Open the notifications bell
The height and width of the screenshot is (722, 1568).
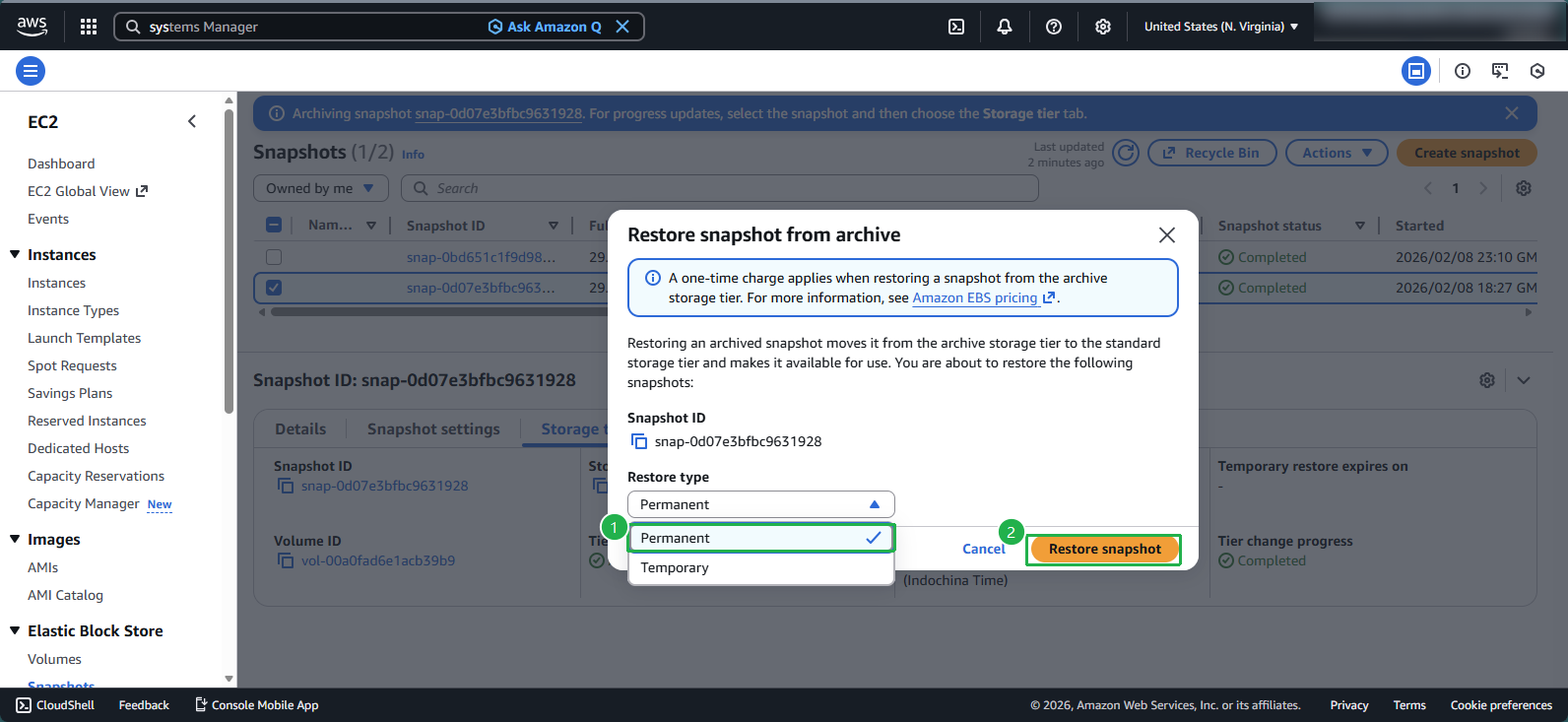(x=1005, y=27)
